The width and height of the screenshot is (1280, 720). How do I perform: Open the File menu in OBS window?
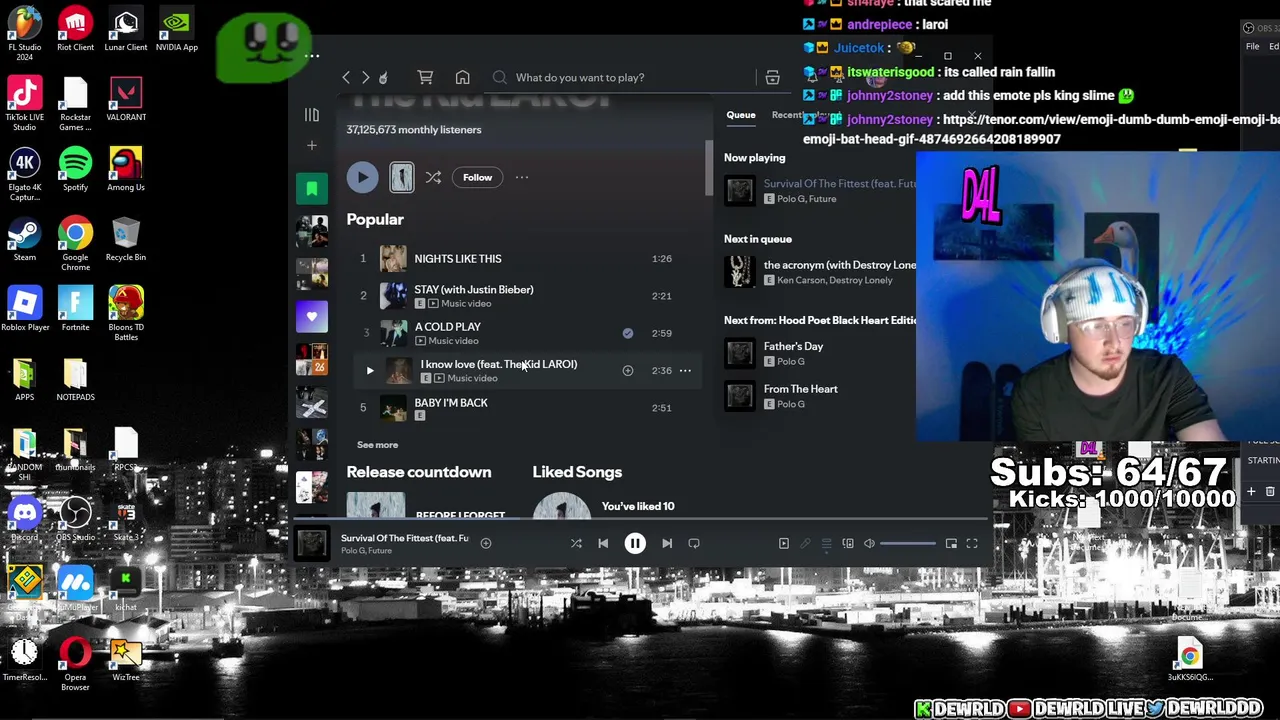[1252, 46]
